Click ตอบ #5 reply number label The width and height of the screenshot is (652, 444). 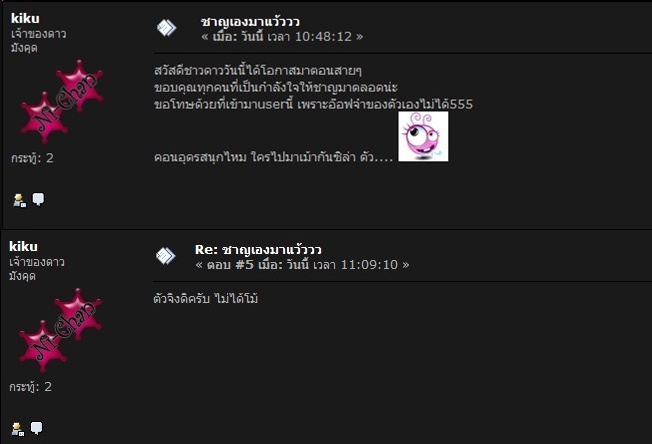pyautogui.click(x=230, y=265)
